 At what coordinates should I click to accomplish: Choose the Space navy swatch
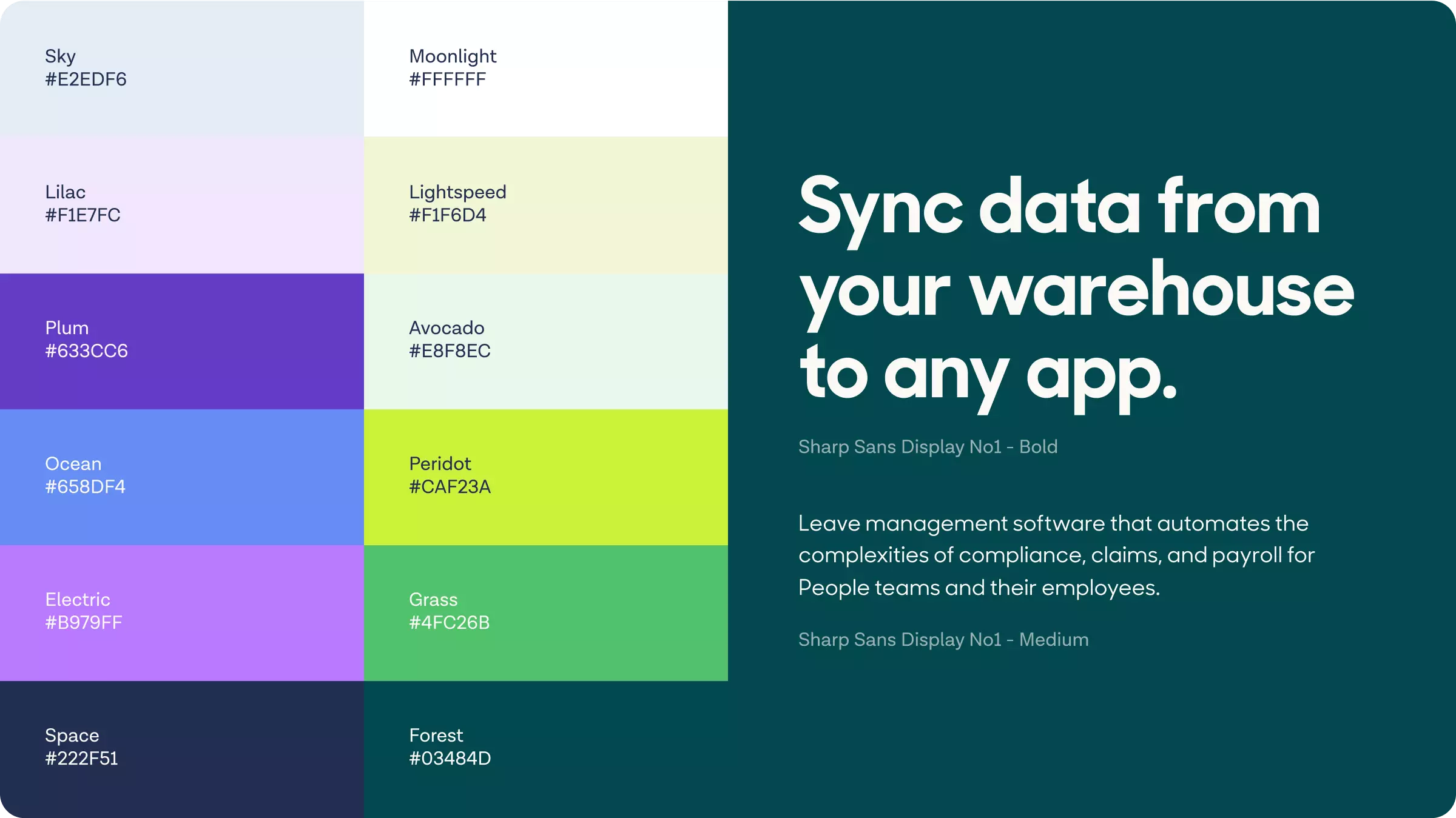[x=182, y=749]
